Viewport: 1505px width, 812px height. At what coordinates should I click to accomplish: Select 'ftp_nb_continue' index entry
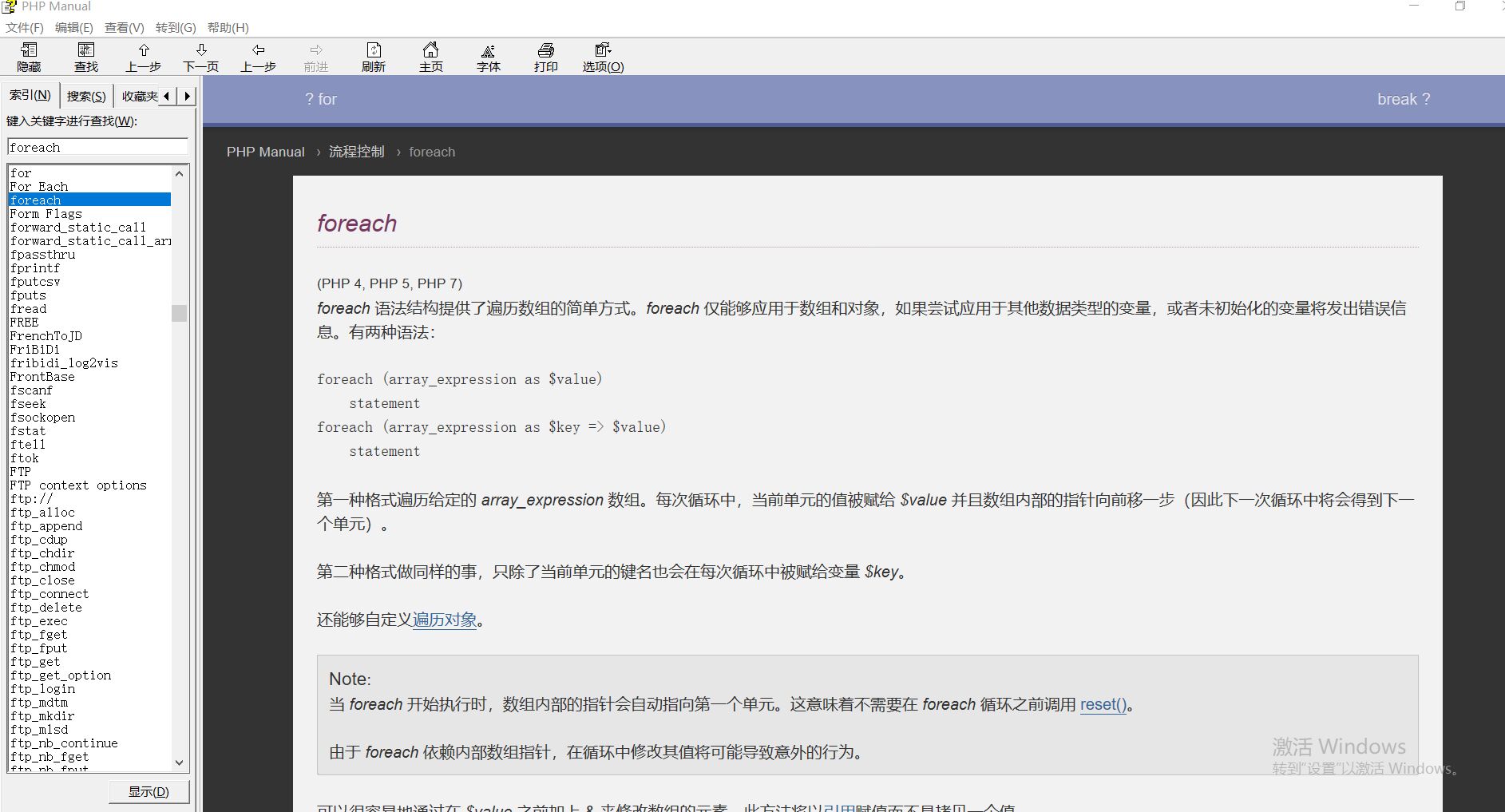[x=64, y=743]
